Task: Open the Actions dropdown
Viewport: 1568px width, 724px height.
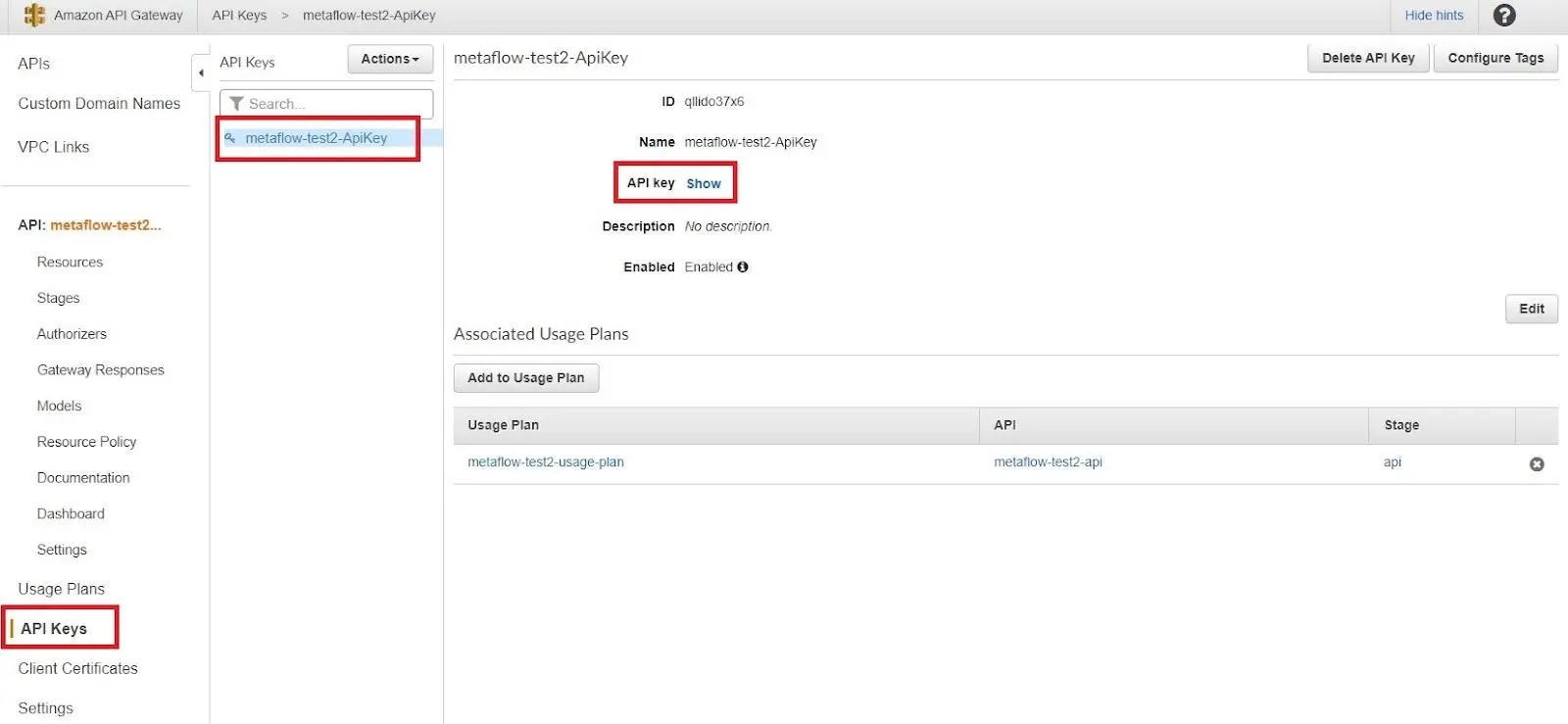Action: pyautogui.click(x=390, y=59)
